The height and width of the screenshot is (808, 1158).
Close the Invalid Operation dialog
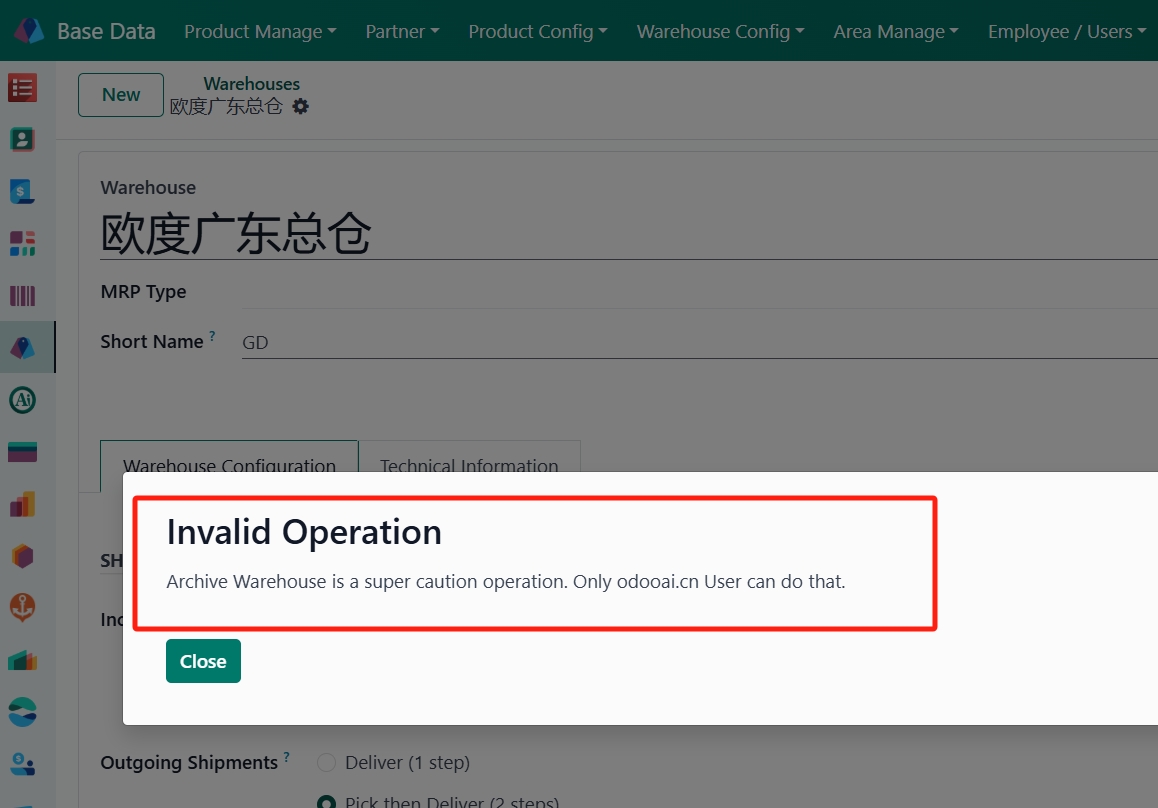coord(203,661)
